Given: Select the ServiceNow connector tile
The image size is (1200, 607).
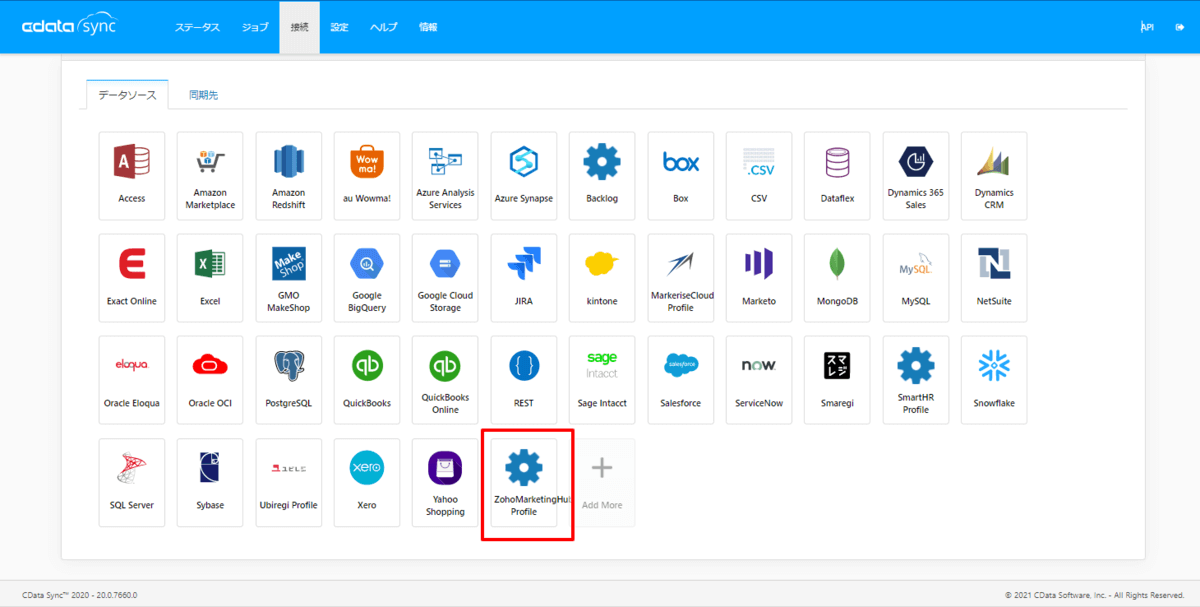Looking at the screenshot, I should (x=759, y=380).
